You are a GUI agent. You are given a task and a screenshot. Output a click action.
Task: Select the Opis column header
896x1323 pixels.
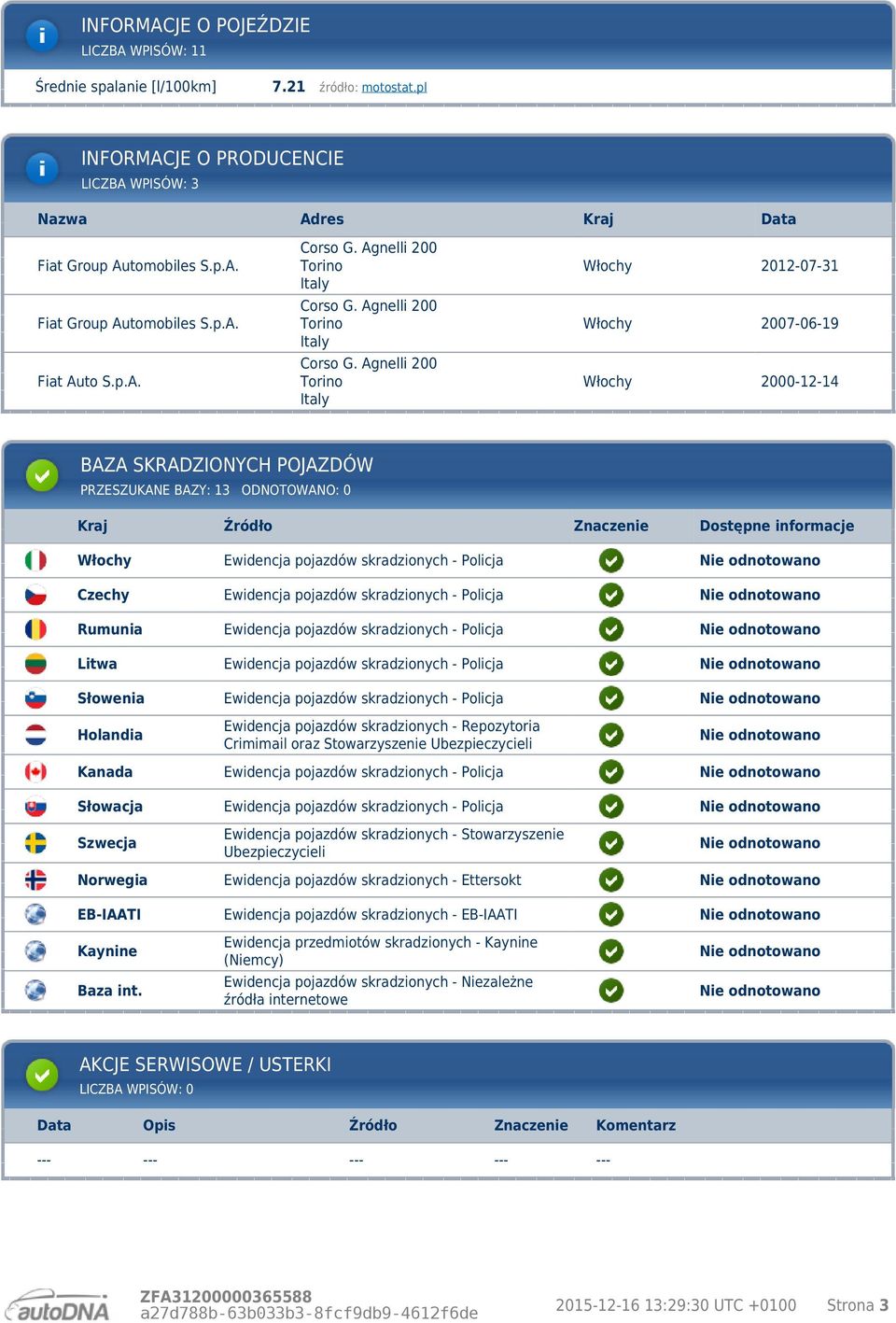click(x=160, y=1125)
